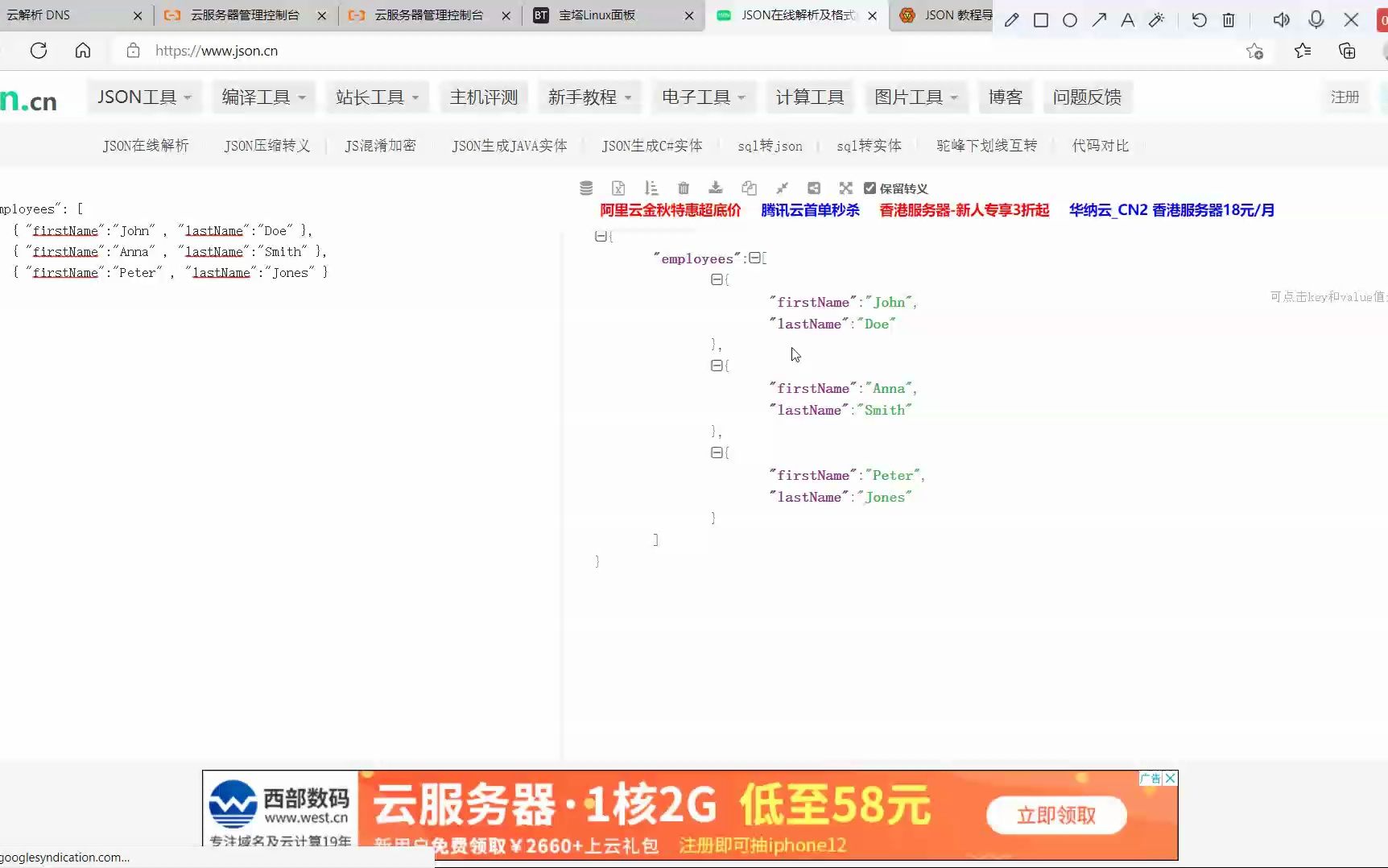Click the sql转实体 link

[x=869, y=146]
